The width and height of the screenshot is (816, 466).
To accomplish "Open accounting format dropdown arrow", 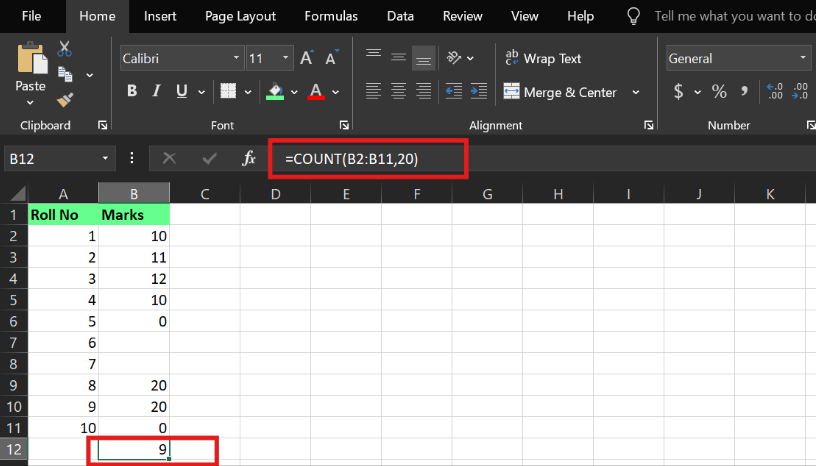I will coord(697,92).
